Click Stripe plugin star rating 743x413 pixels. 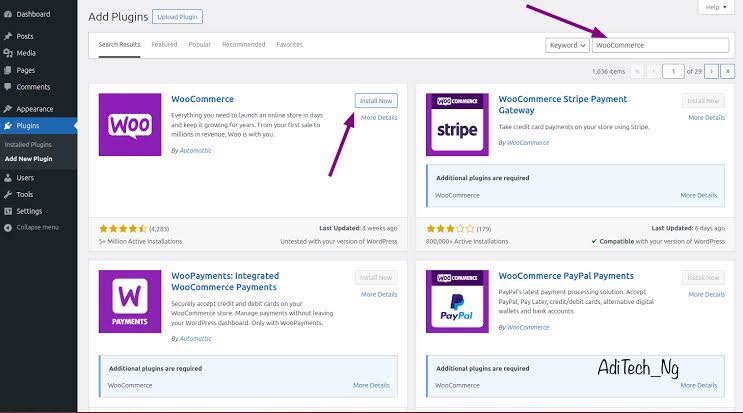click(450, 229)
